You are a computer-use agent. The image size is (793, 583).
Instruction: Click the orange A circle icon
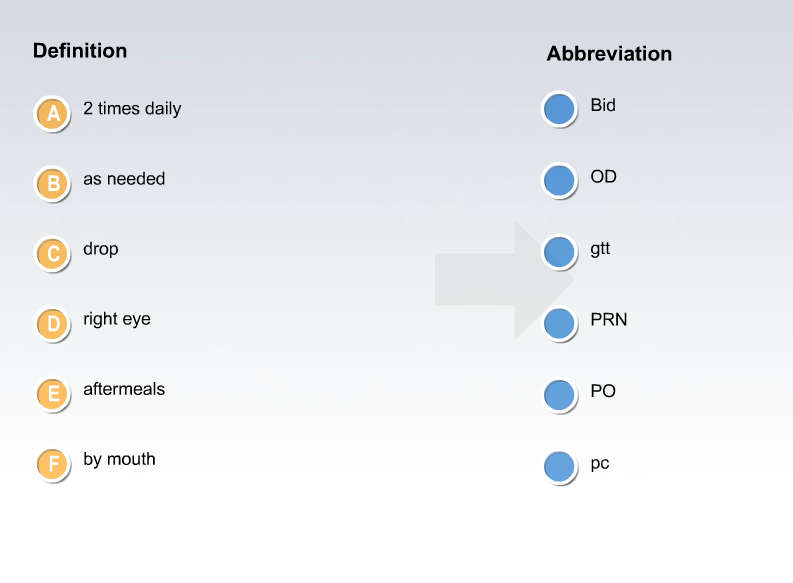click(52, 113)
